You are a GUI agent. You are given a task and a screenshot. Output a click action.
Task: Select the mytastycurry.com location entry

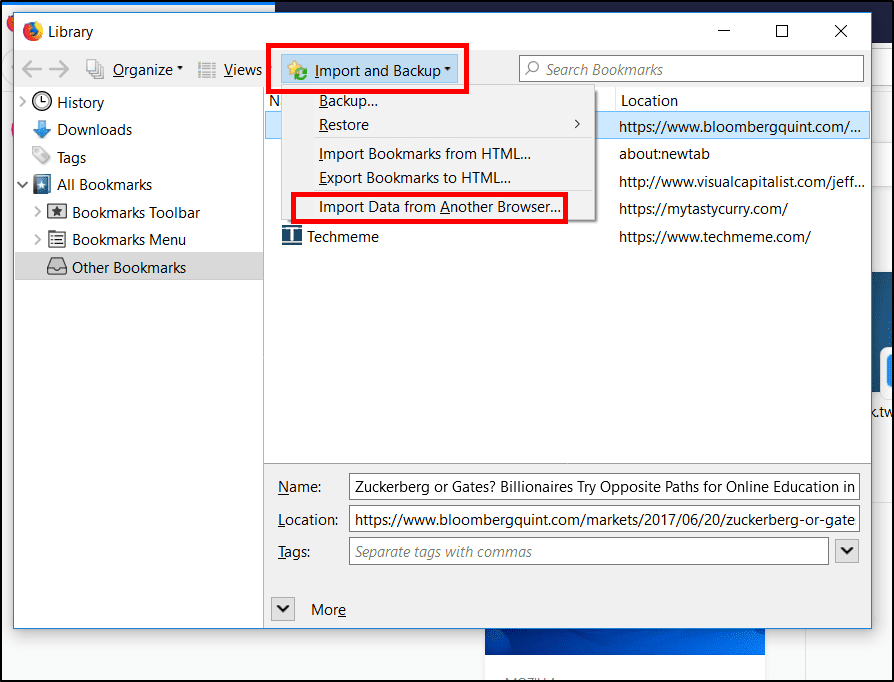[x=703, y=209]
